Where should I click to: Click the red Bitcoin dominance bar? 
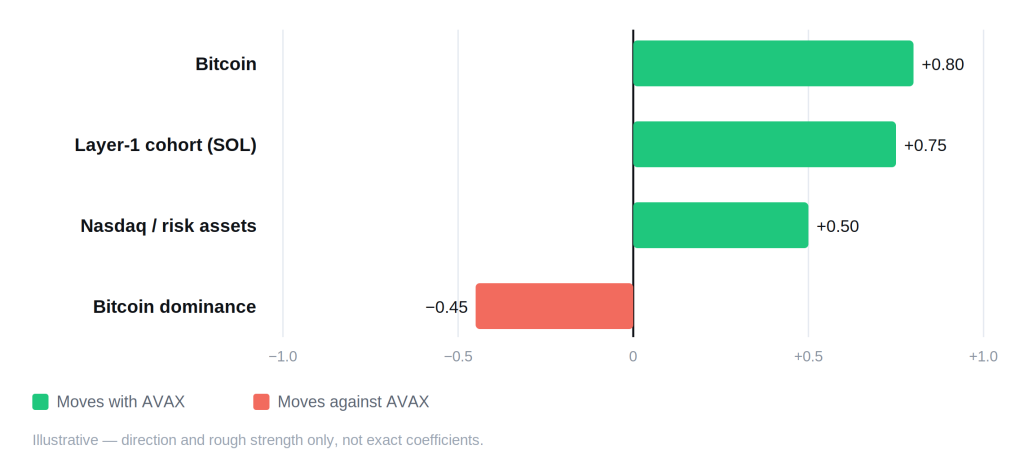point(554,306)
